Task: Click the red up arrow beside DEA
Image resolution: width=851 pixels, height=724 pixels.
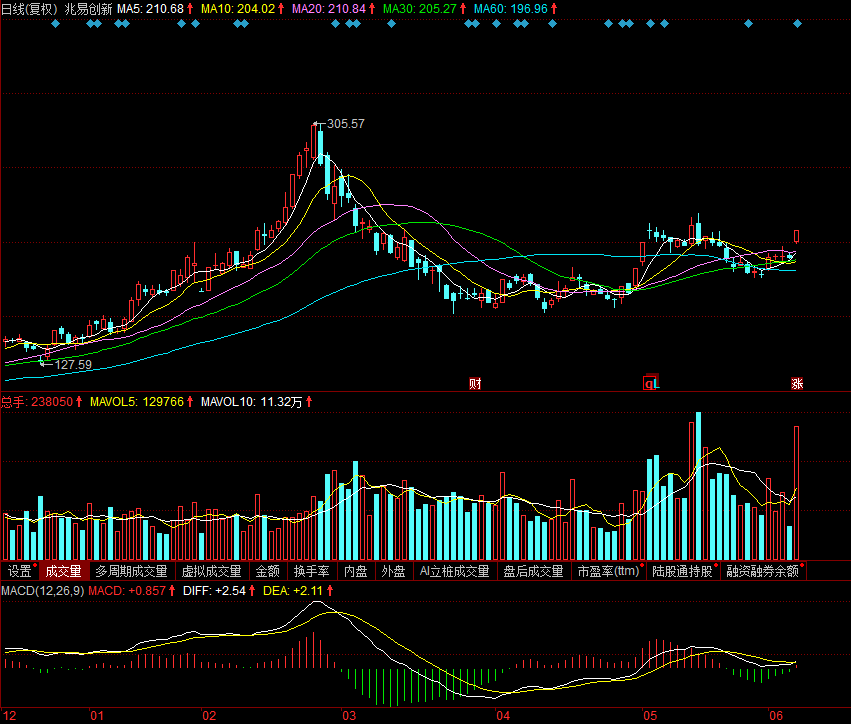Action: [330, 591]
